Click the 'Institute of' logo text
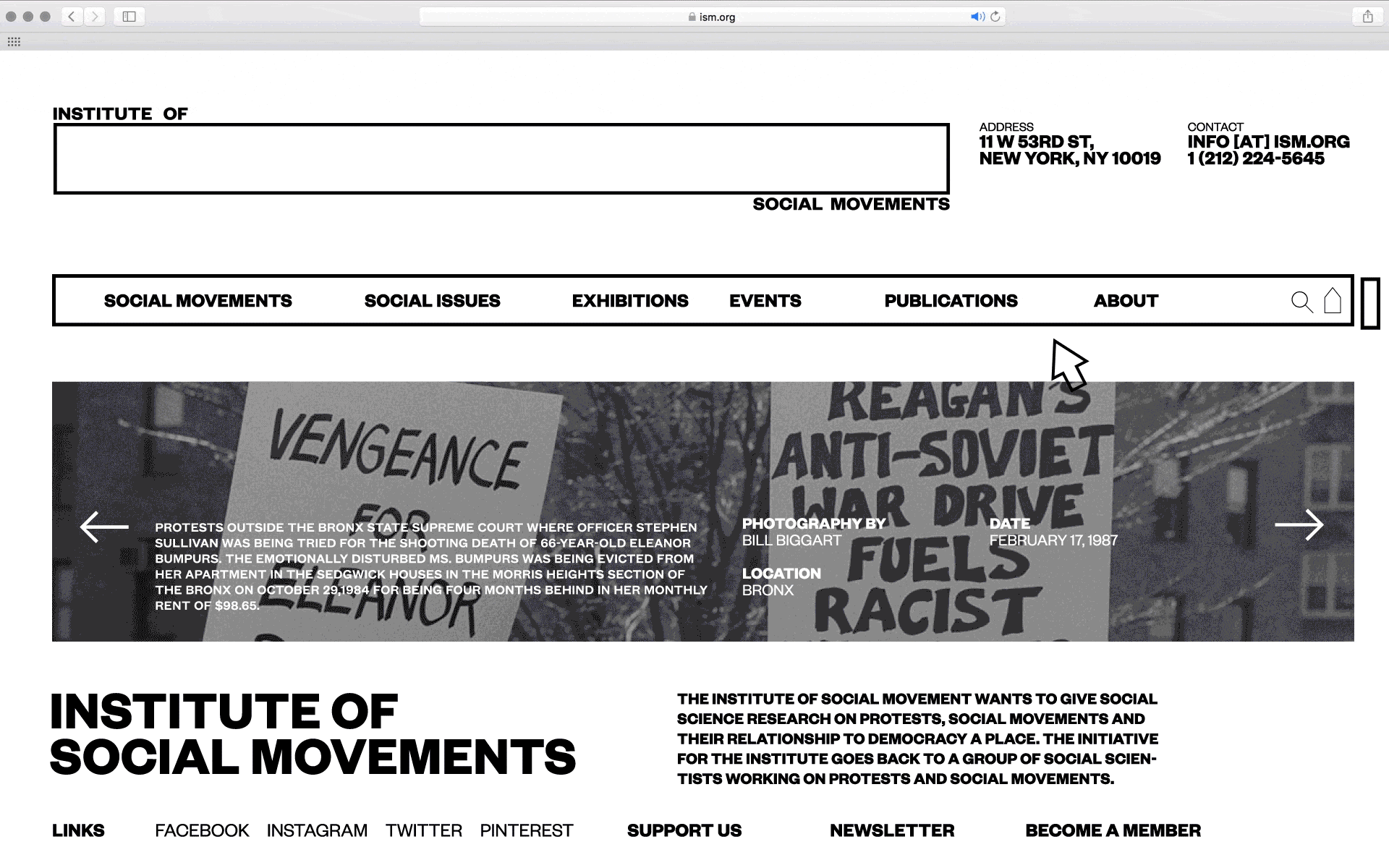 120,114
